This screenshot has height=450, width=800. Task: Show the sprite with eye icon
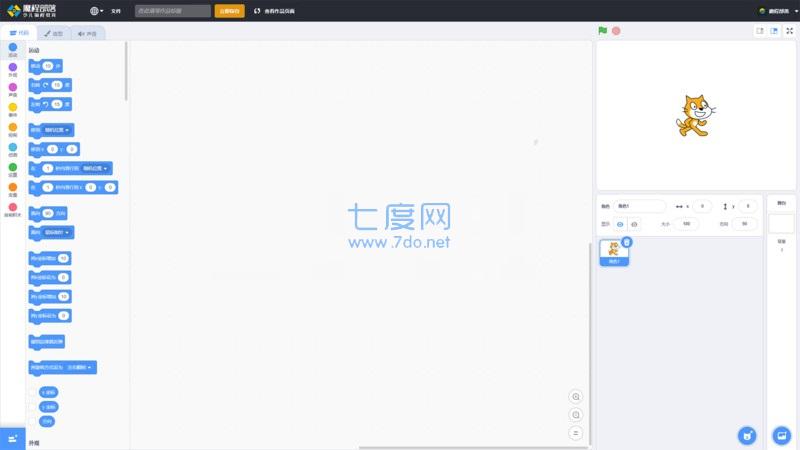tap(620, 224)
